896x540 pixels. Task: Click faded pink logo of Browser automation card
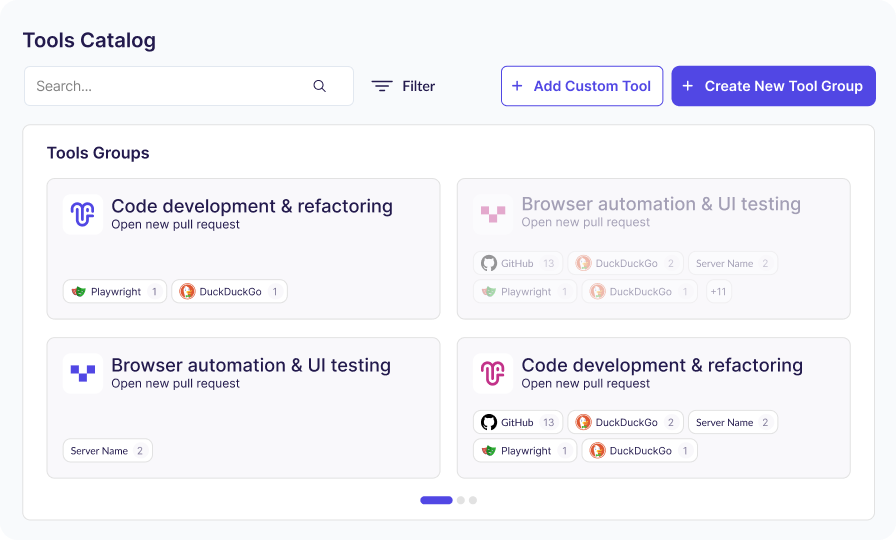(x=493, y=214)
